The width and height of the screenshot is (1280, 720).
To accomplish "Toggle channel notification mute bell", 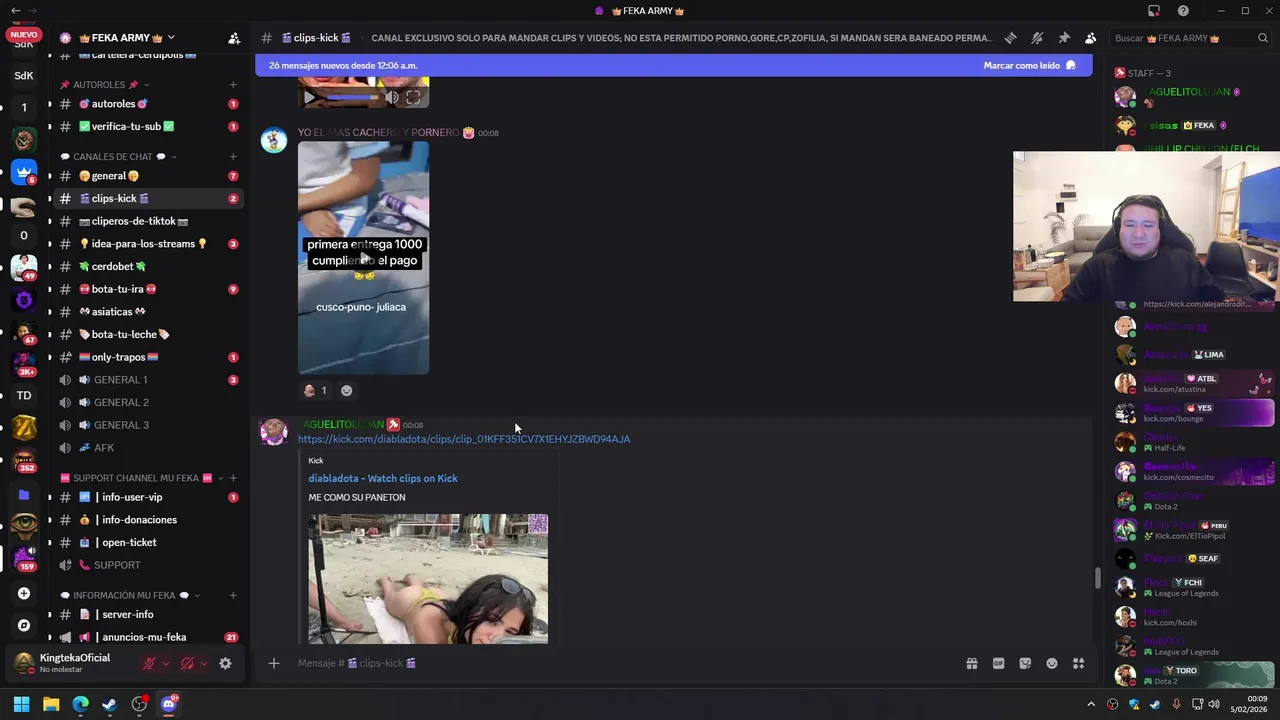I will pyautogui.click(x=1037, y=38).
